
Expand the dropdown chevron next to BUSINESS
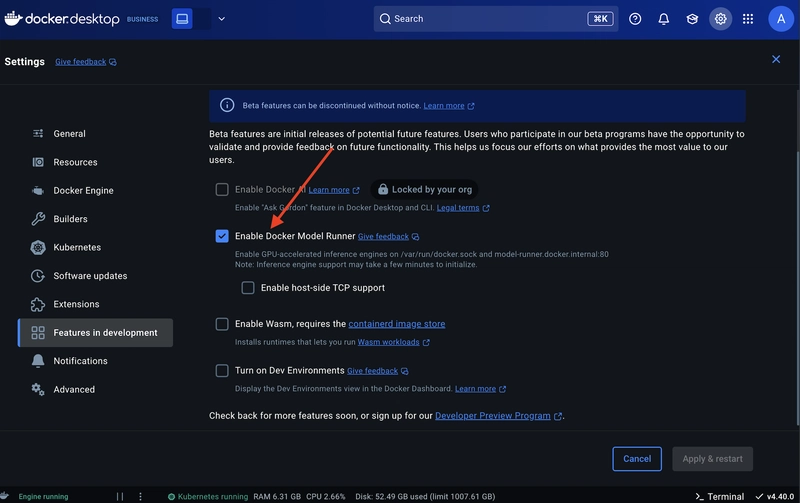[221, 19]
